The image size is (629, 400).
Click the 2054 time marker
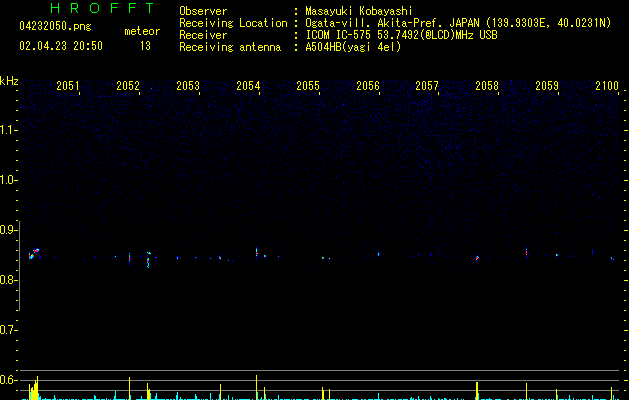(248, 86)
